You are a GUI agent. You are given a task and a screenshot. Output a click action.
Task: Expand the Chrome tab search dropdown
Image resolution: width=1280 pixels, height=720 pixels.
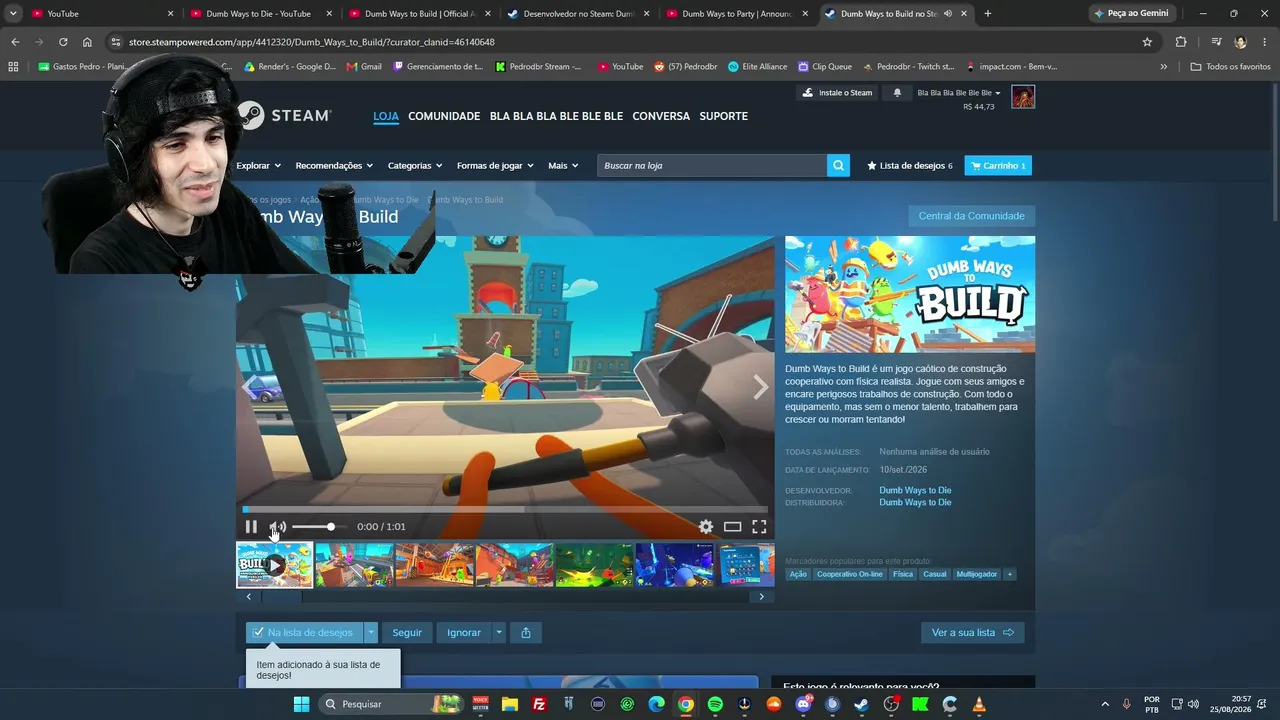13,14
